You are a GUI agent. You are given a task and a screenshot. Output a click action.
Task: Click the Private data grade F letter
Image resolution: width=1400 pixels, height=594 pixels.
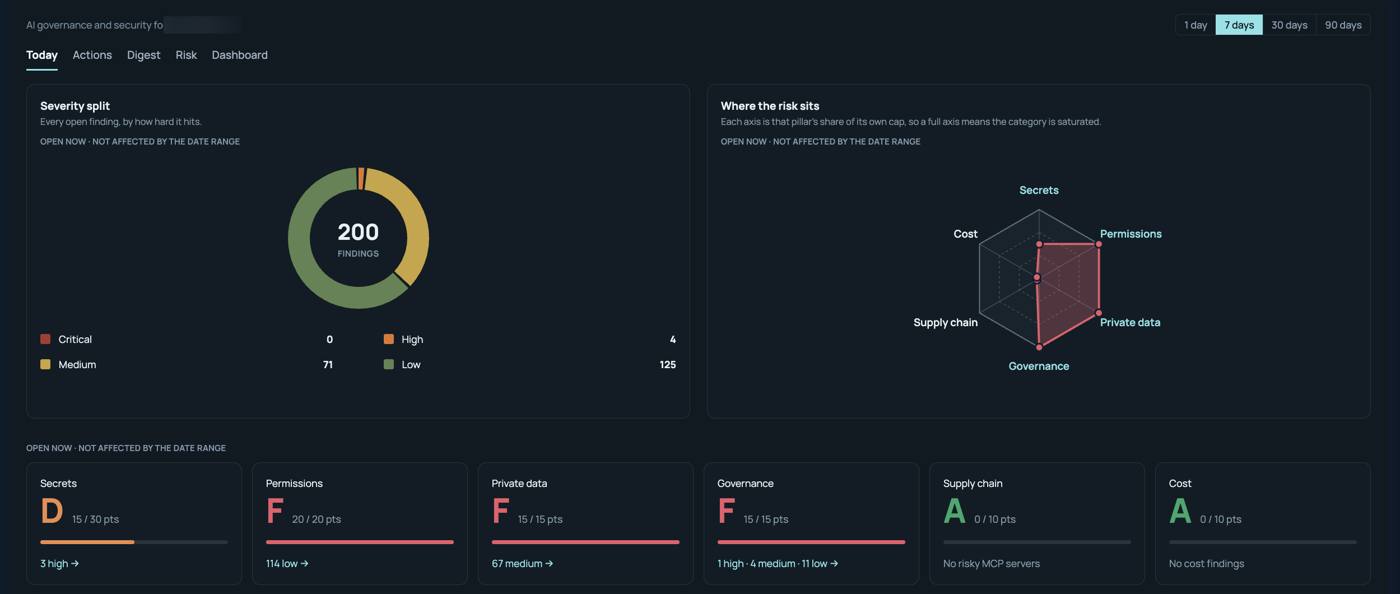click(501, 512)
